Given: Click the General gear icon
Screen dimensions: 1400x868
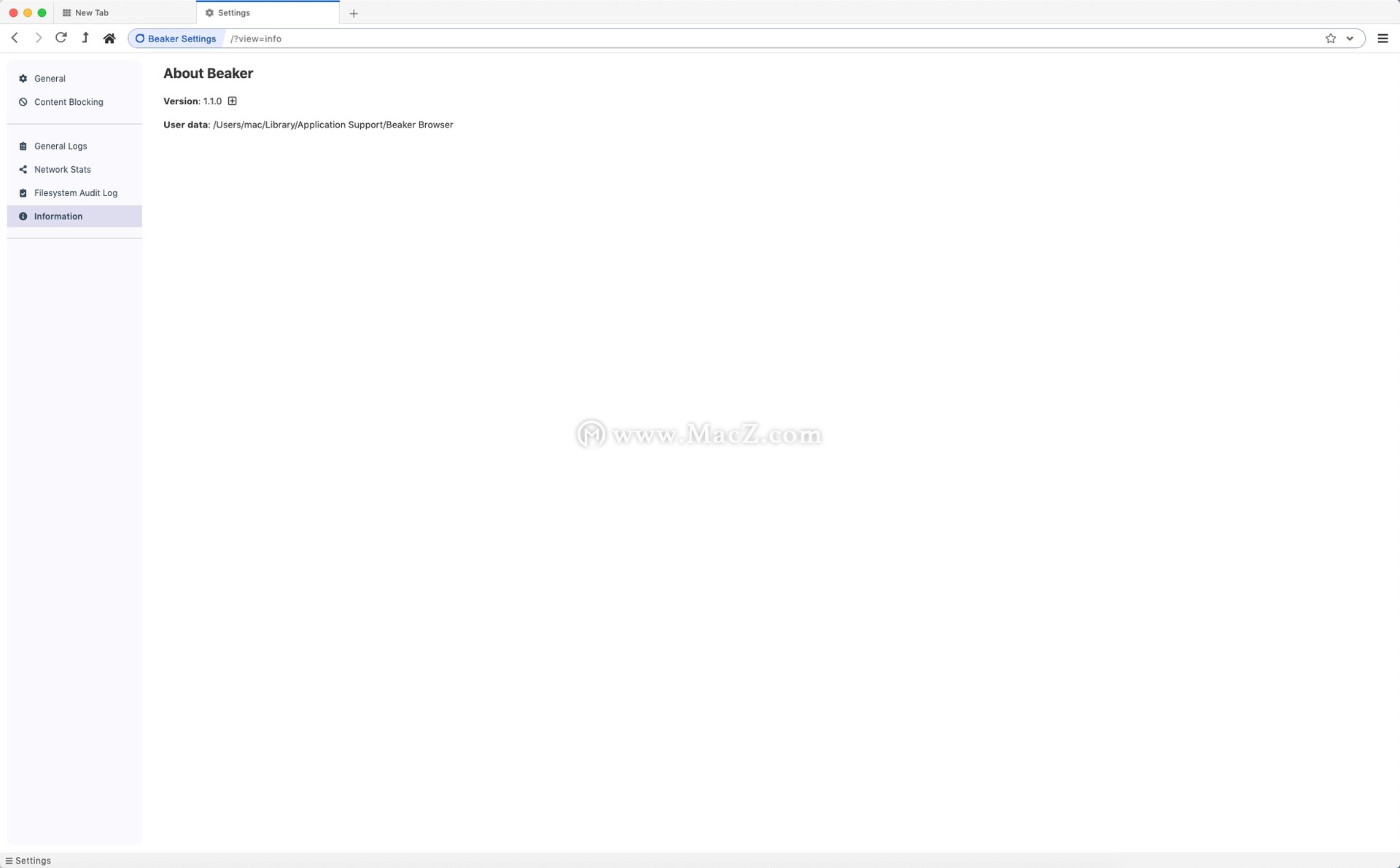Looking at the screenshot, I should [23, 79].
